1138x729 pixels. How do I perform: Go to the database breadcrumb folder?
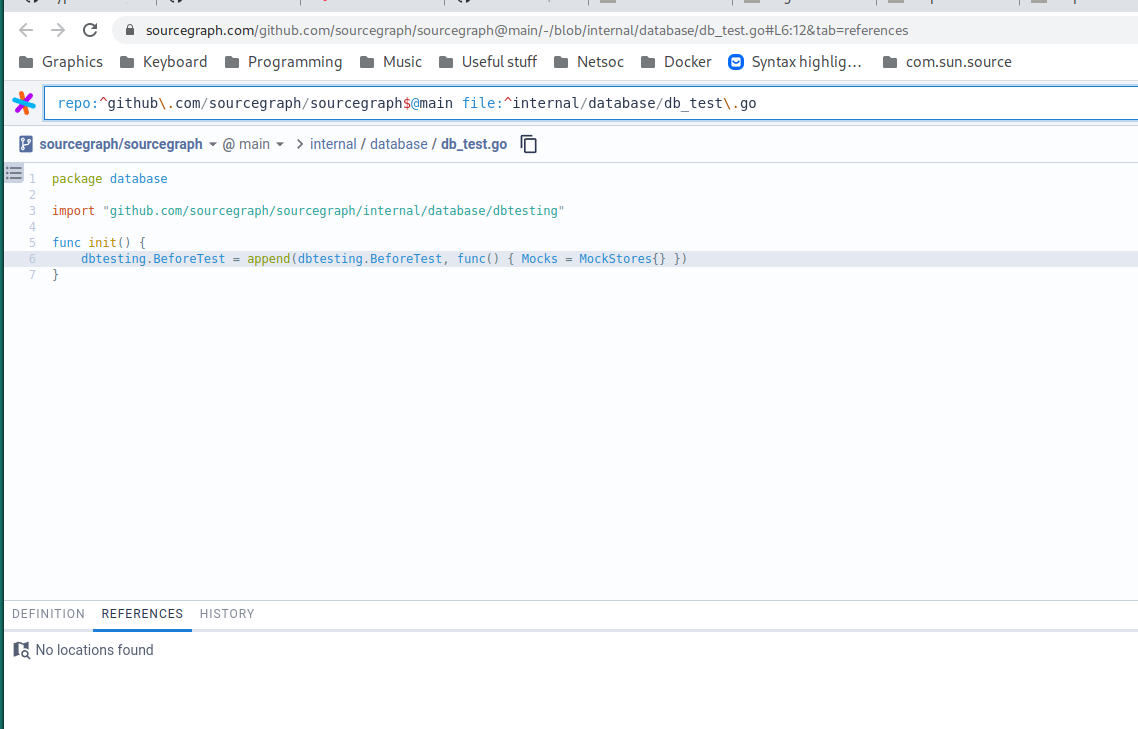(x=398, y=144)
